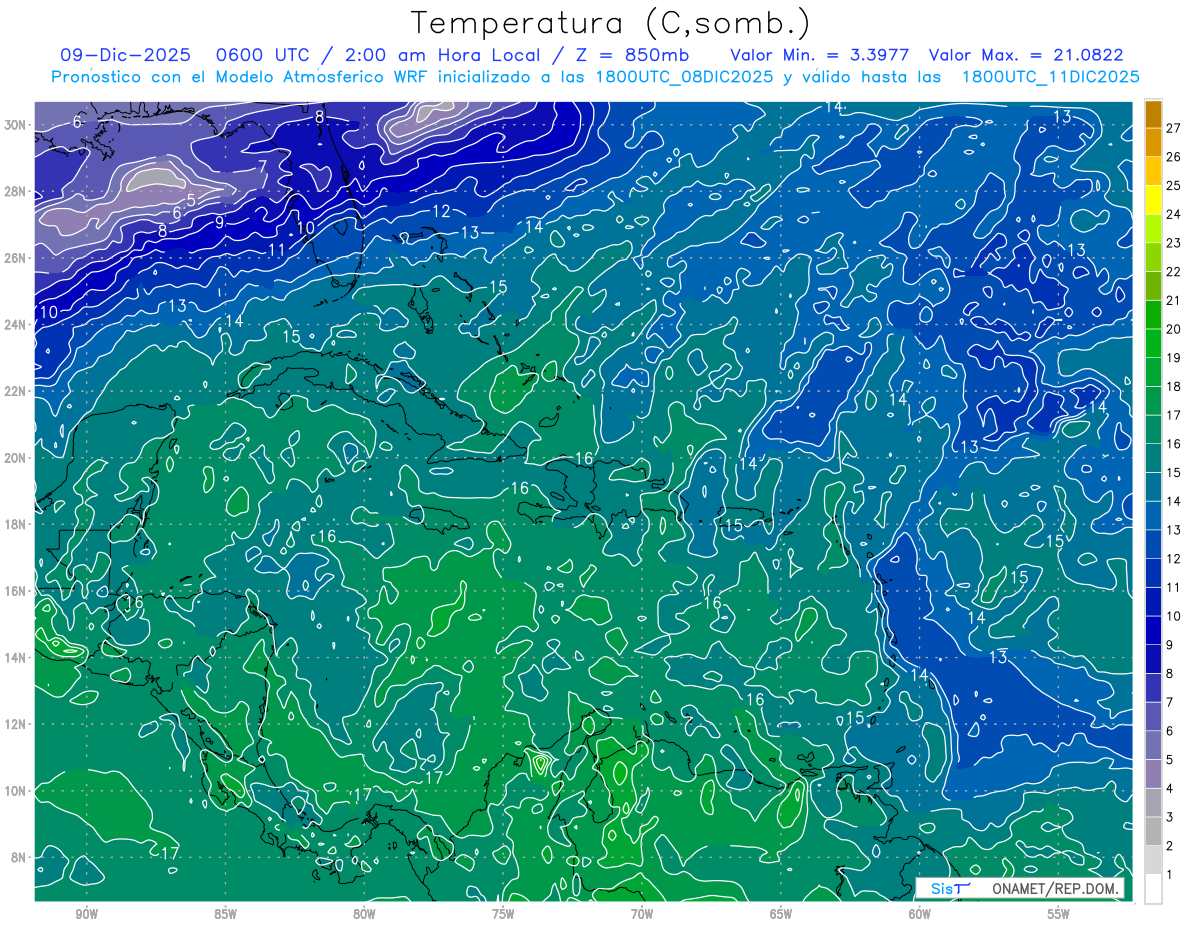Image resolution: width=1200 pixels, height=927 pixels.
Task: Click the 80W longitude axis label
Action: [365, 915]
